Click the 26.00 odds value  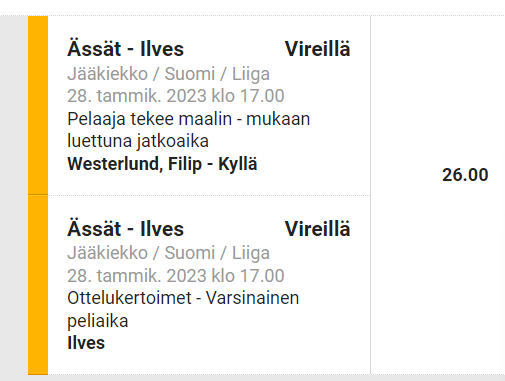click(465, 175)
